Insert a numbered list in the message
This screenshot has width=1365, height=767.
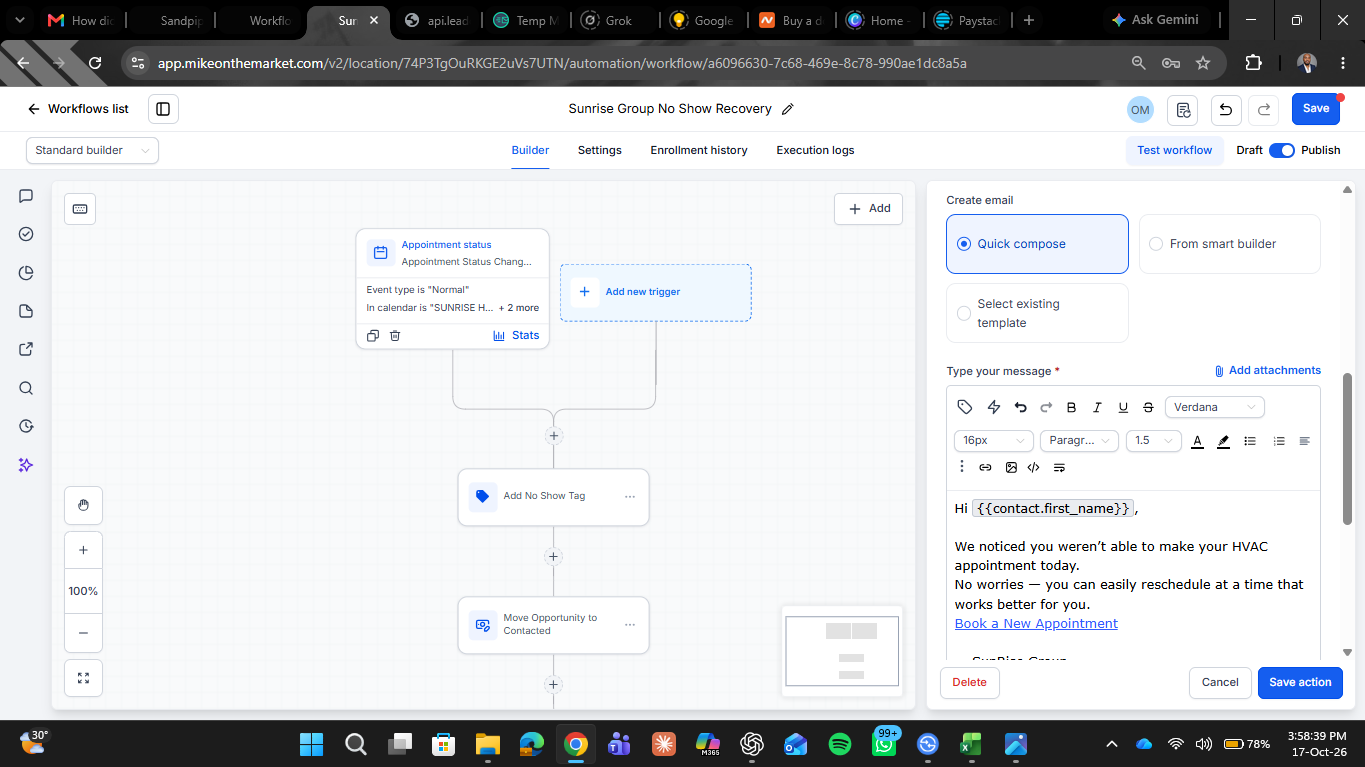(x=1278, y=441)
